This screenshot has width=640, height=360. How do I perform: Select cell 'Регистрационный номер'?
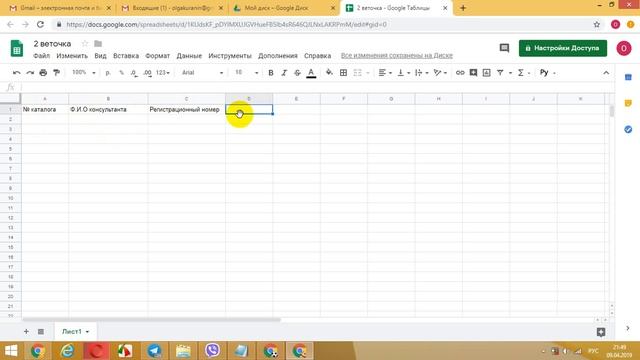(187, 109)
